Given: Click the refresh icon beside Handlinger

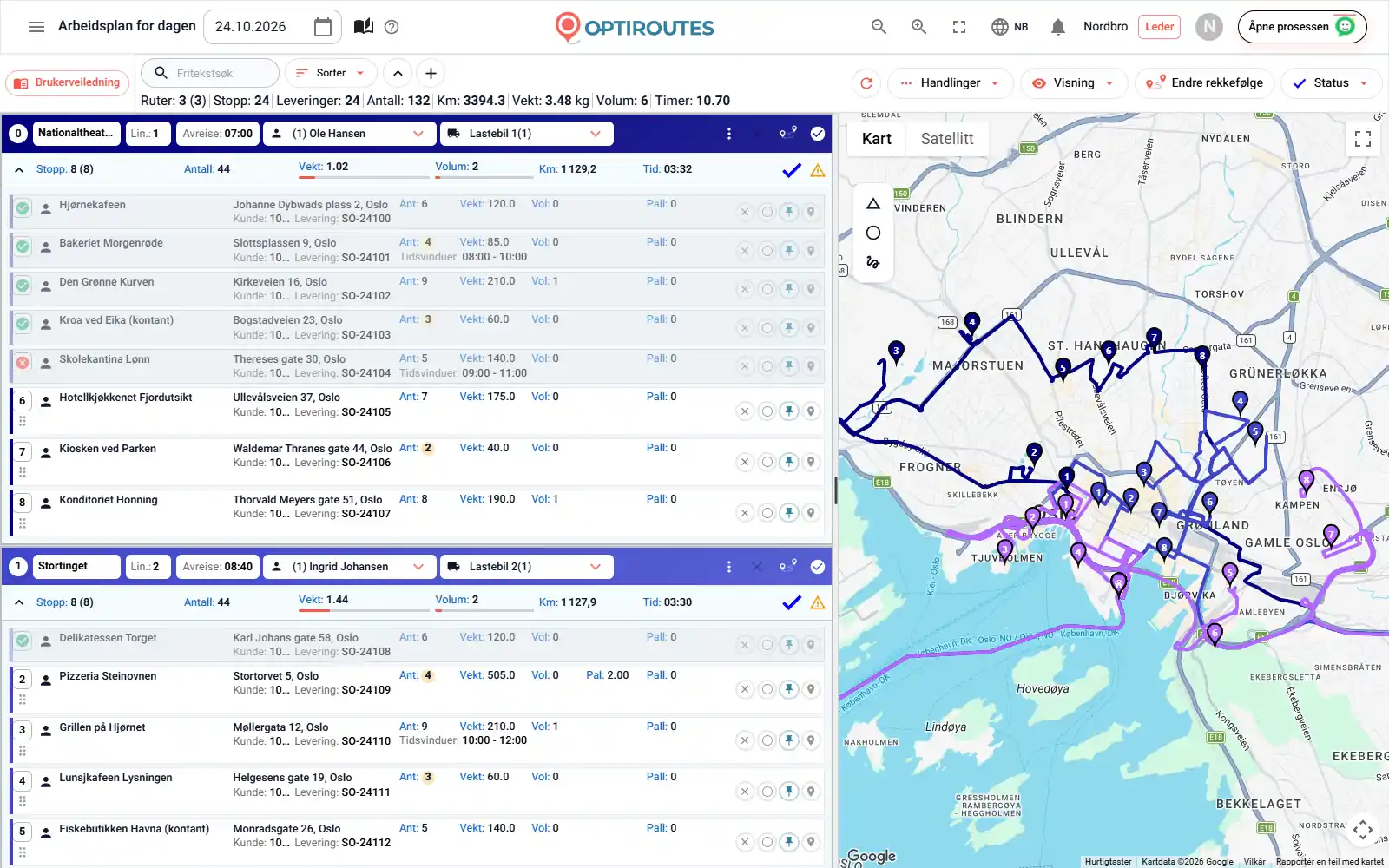Looking at the screenshot, I should pyautogui.click(x=866, y=83).
